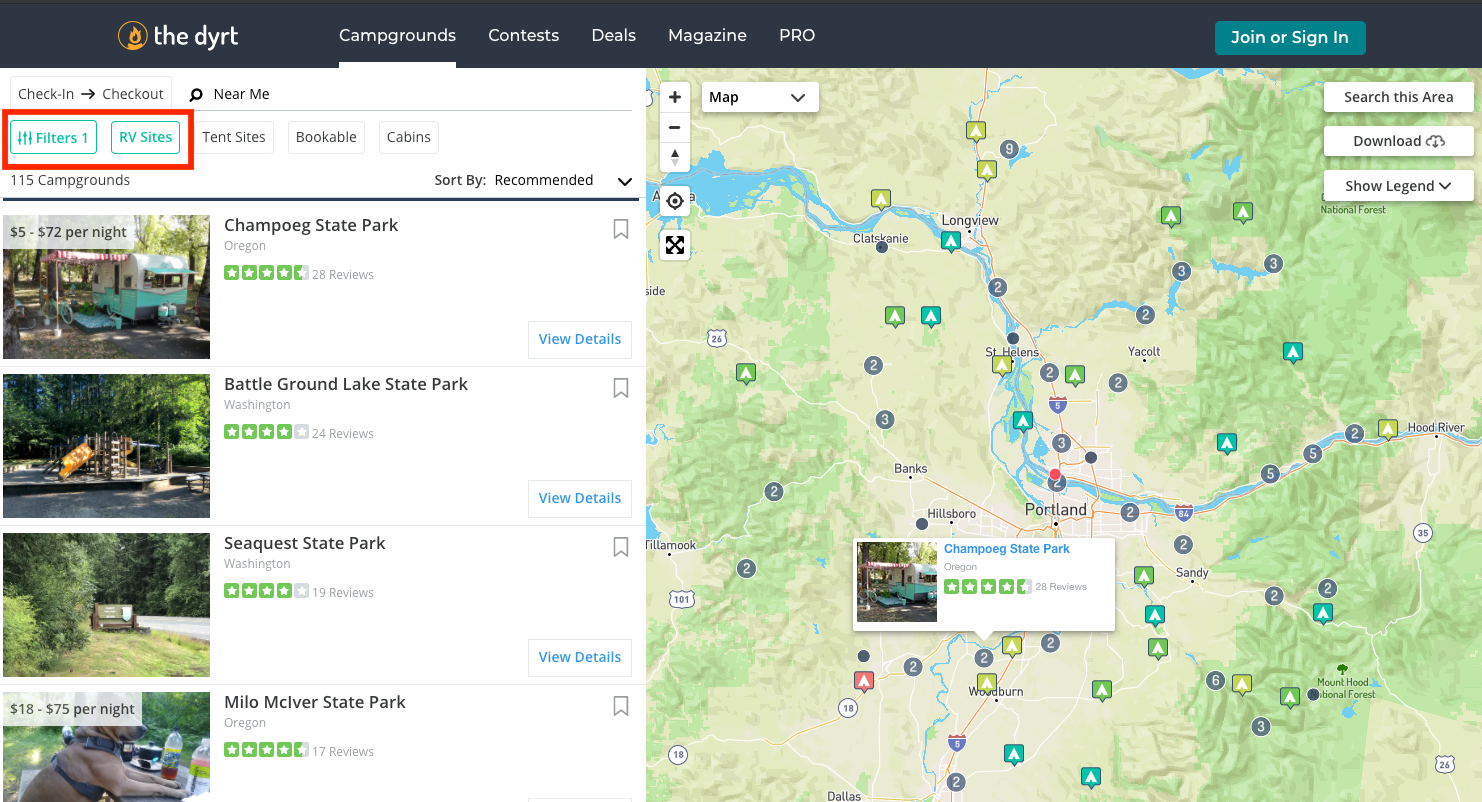Screen dimensions: 1482x802
Task: Click yellow-green tent marker near Hood River
Action: tap(1387, 429)
